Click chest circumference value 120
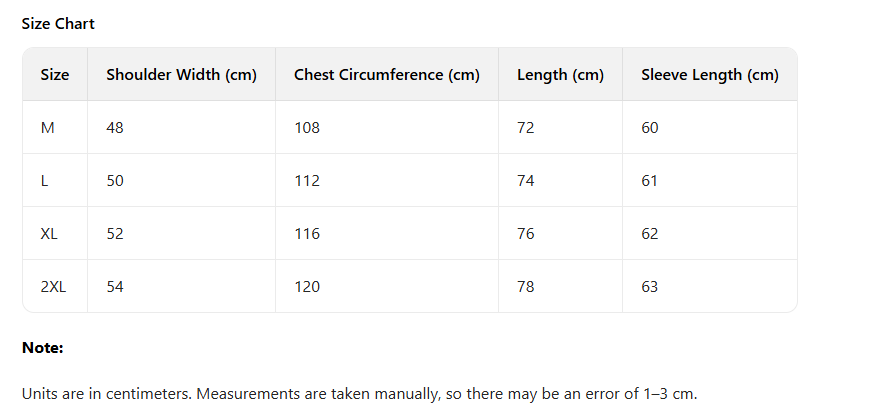Screen dimensions: 889x419 307,287
